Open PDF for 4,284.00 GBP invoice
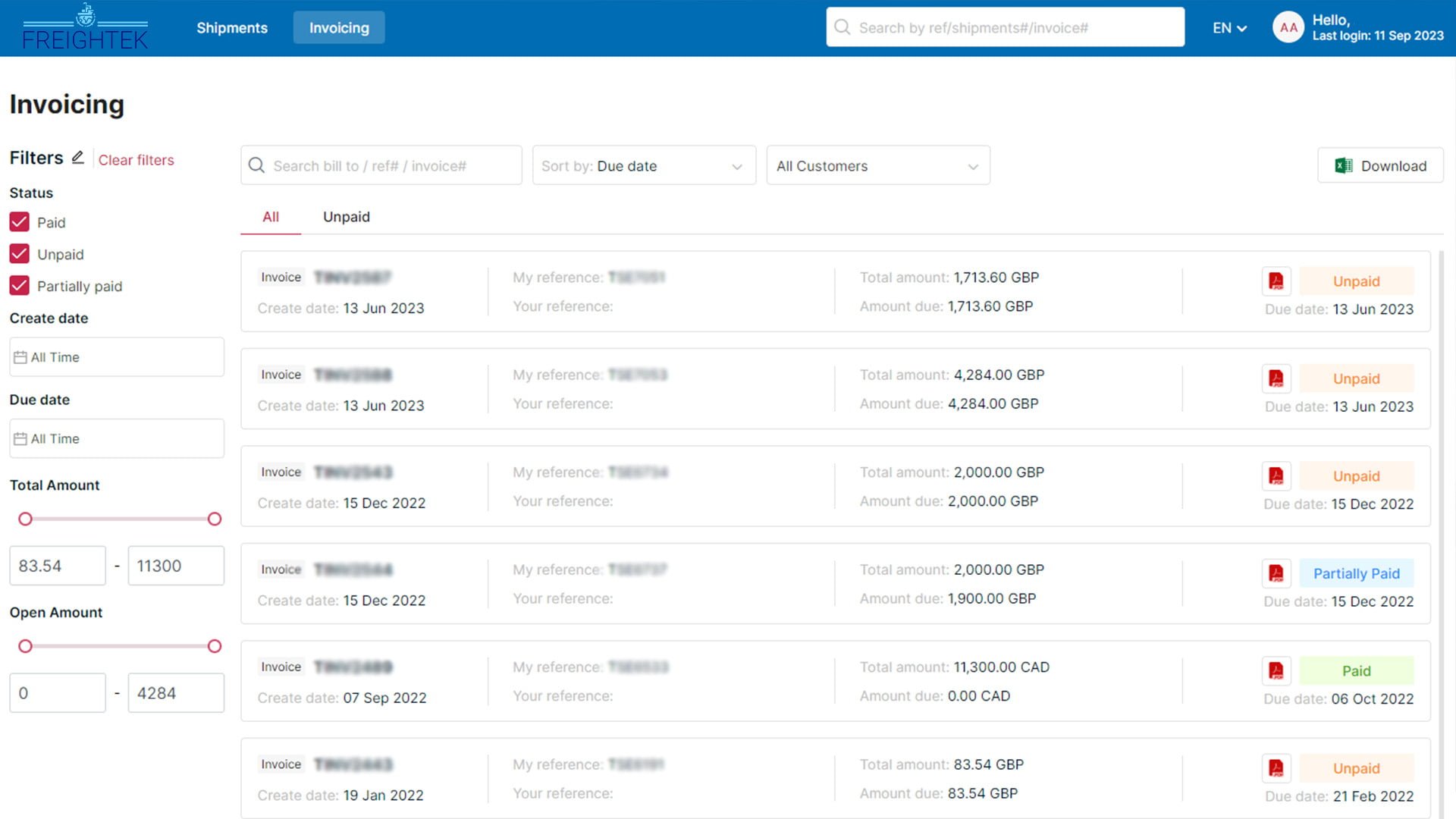The width and height of the screenshot is (1456, 819). (x=1276, y=378)
